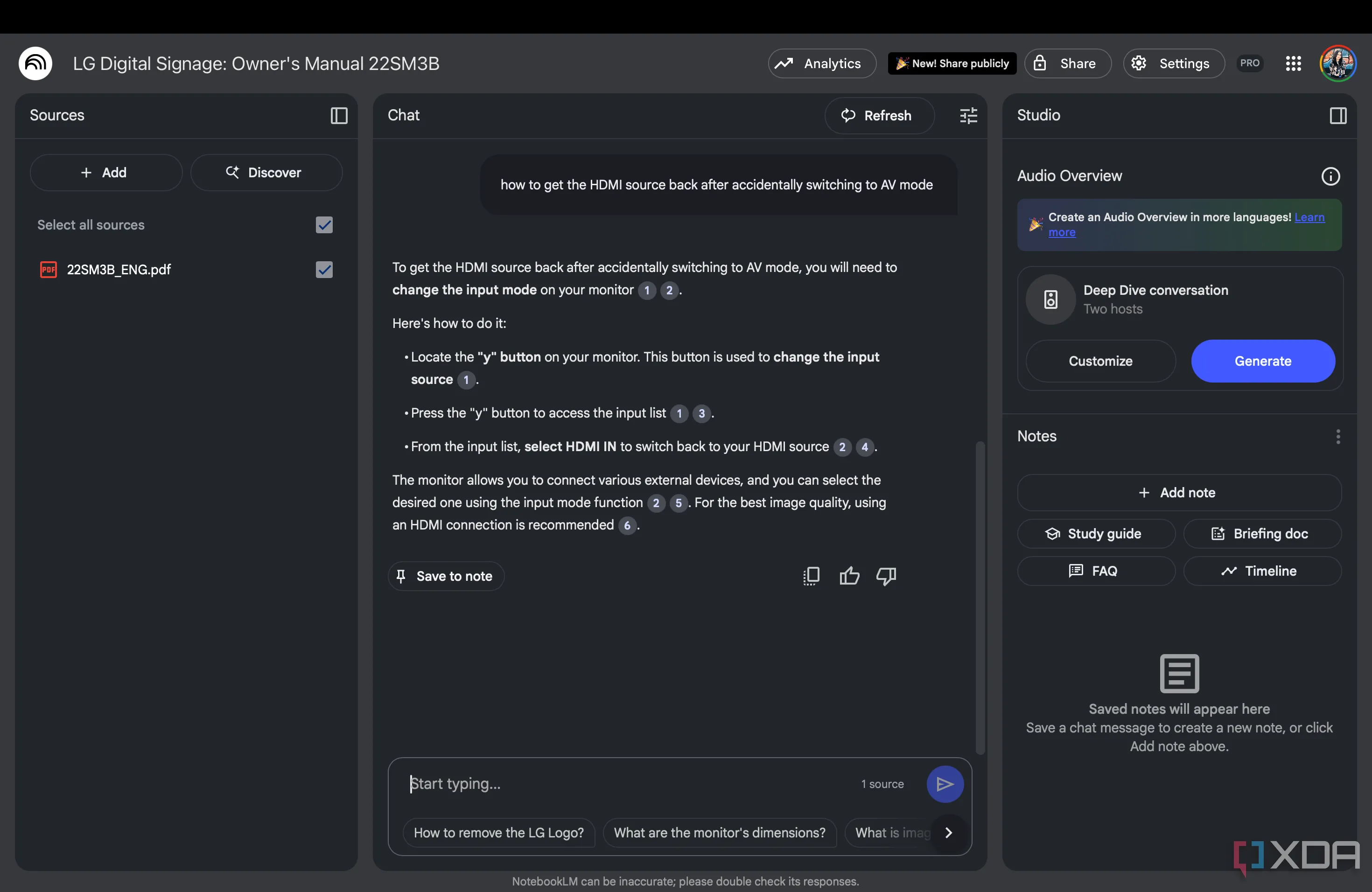Open citation 6 about HDMI recommendation
The height and width of the screenshot is (892, 1372).
pyautogui.click(x=627, y=525)
